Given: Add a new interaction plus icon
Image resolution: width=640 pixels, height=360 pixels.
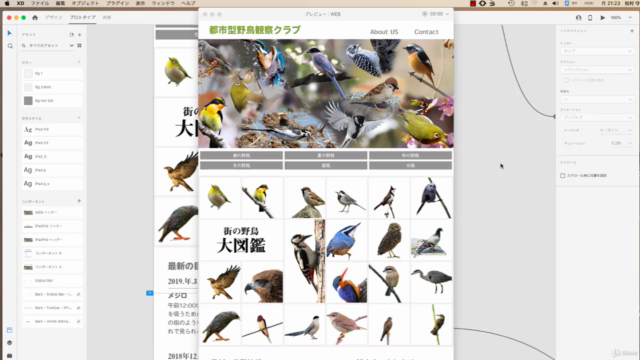Looking at the screenshot, I should click(x=632, y=31).
